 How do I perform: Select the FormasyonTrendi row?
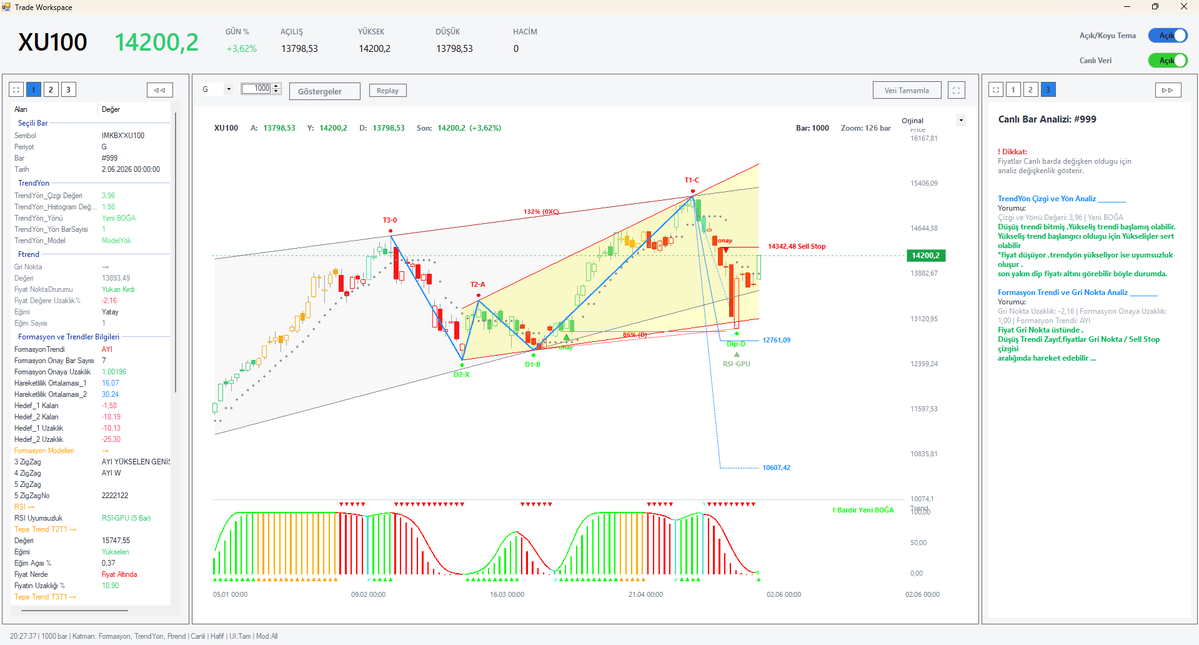92,349
